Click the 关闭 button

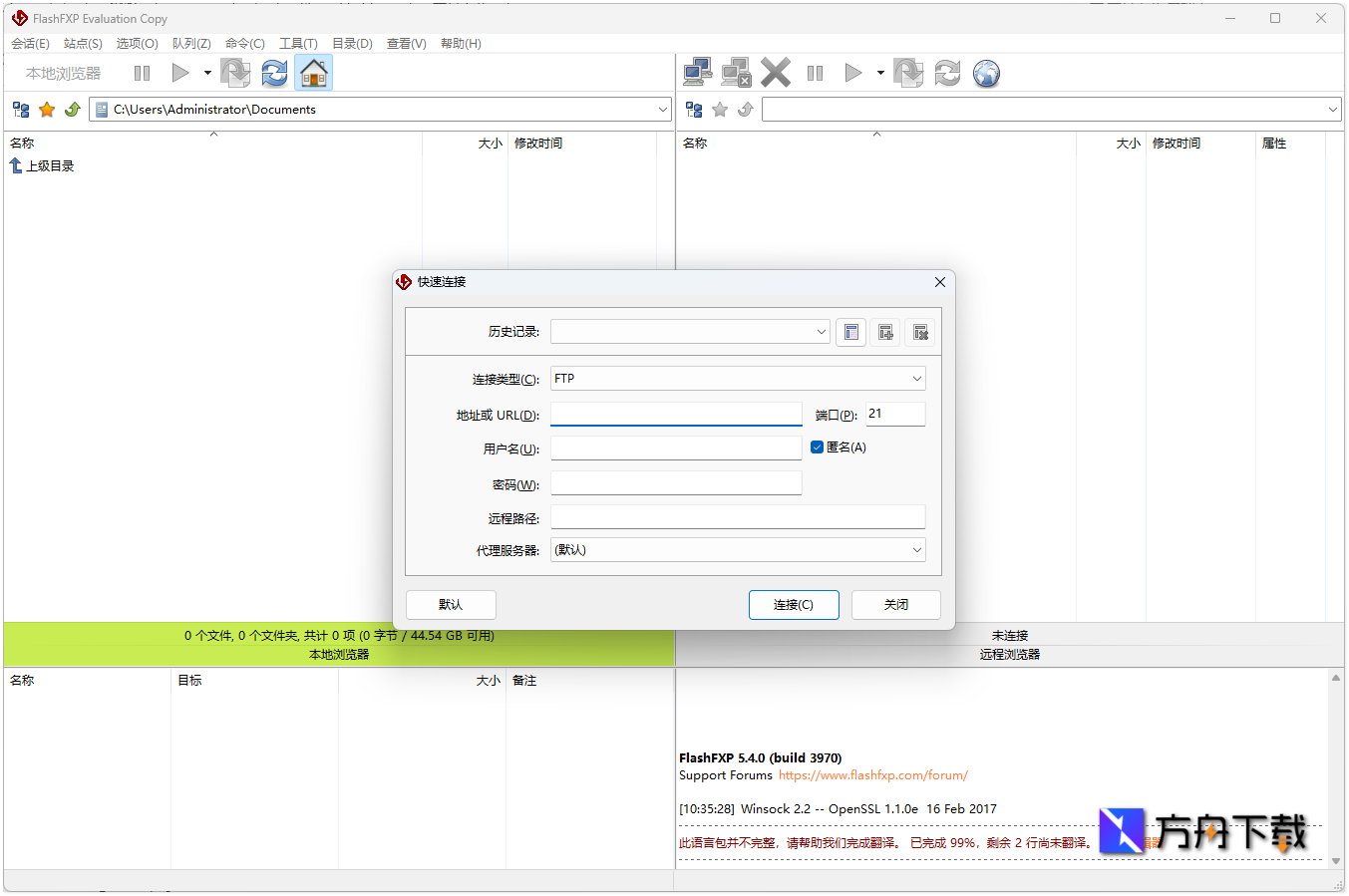[896, 605]
